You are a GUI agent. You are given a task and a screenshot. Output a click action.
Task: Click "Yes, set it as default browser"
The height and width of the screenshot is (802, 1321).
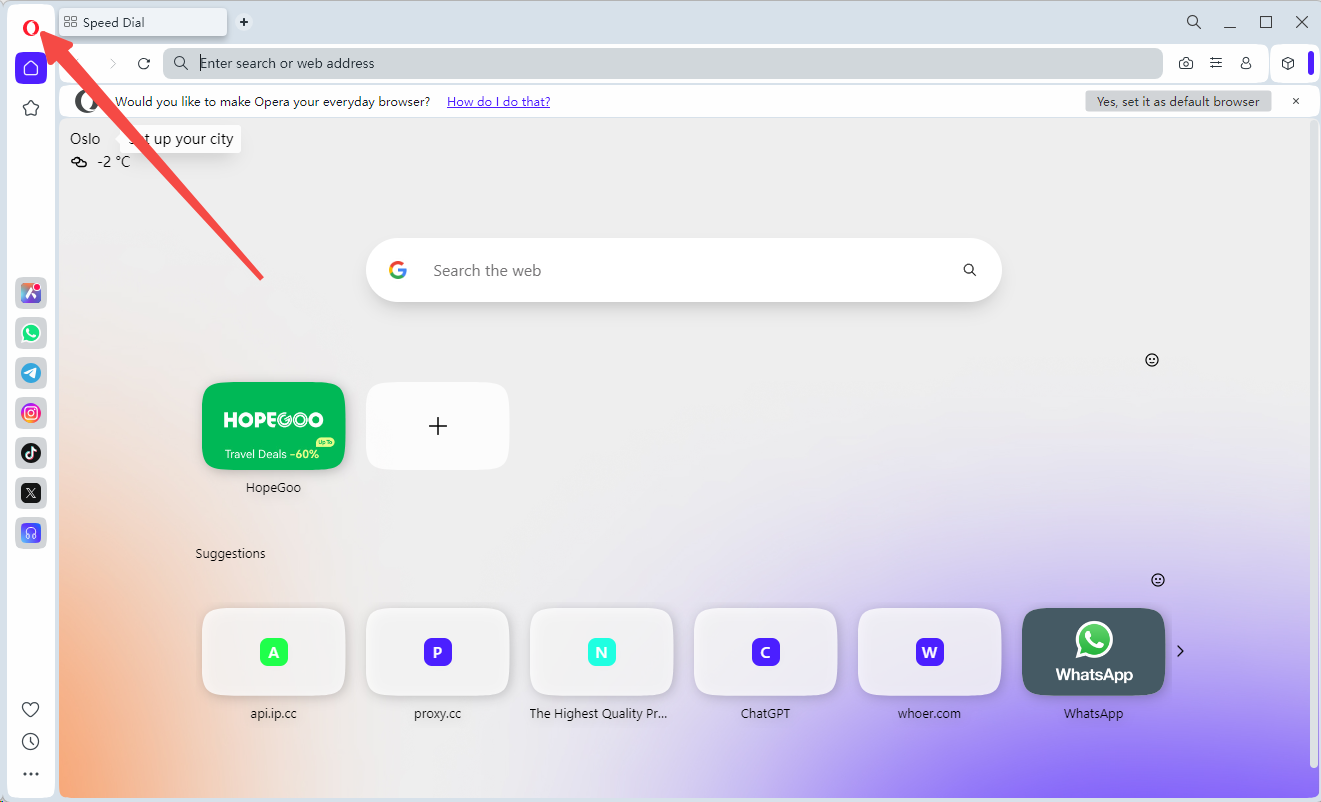point(1178,102)
